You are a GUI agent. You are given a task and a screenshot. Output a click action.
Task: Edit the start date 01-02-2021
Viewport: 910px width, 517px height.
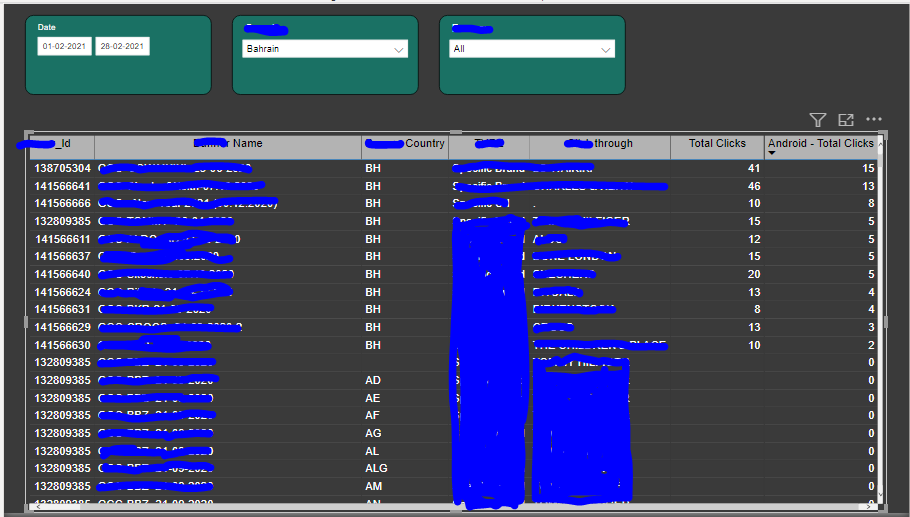coord(64,46)
